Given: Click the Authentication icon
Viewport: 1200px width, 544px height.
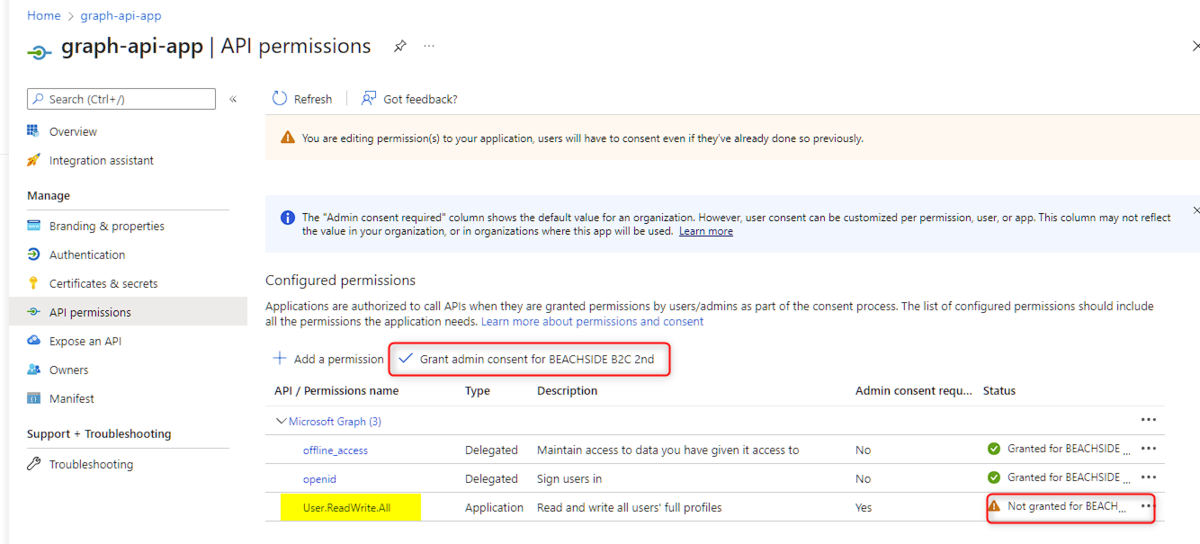Looking at the screenshot, I should tap(33, 255).
